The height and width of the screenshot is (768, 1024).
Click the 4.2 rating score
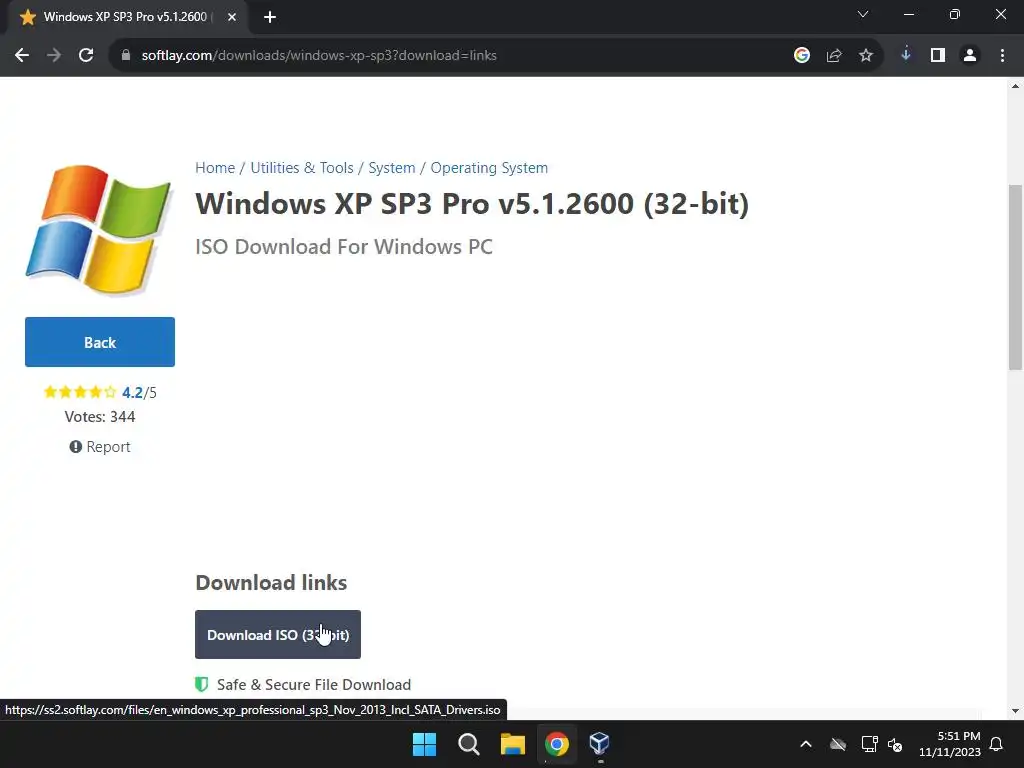[132, 392]
